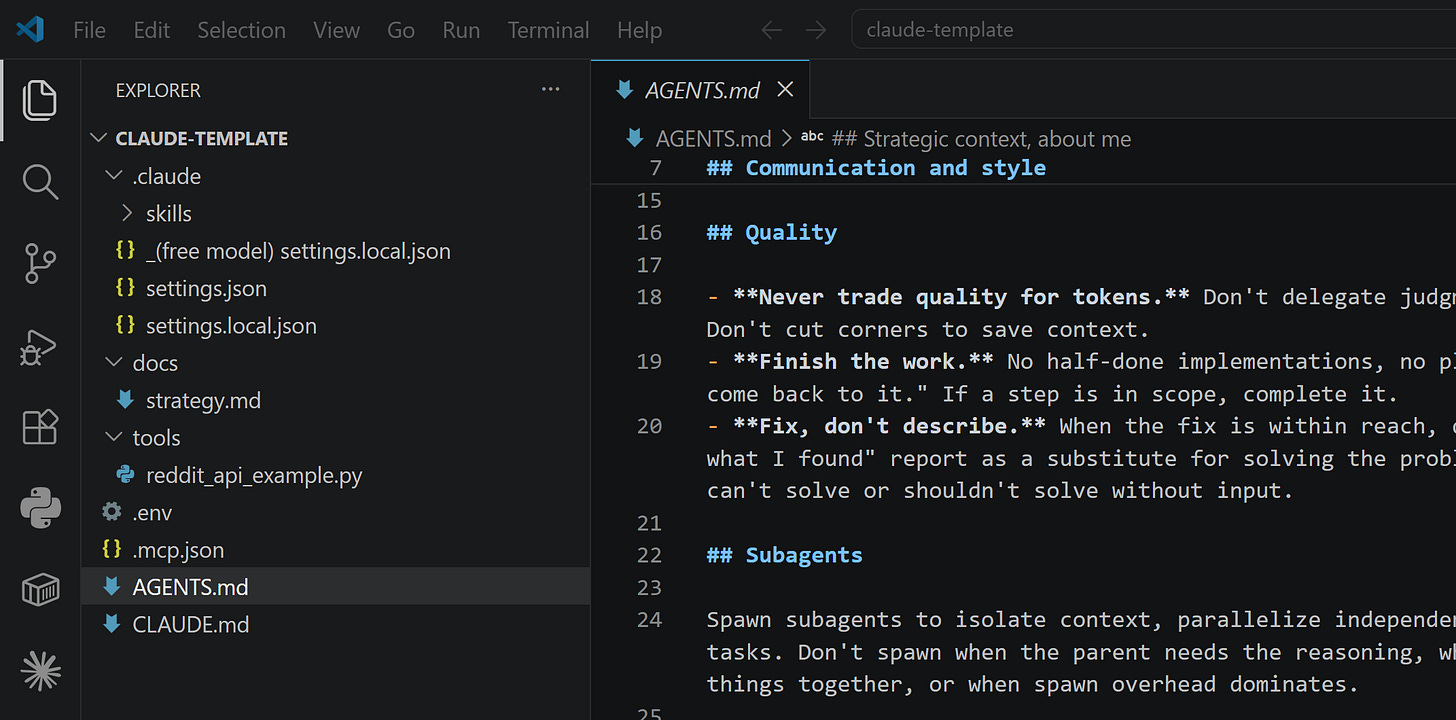The height and width of the screenshot is (720, 1456).
Task: Click '**Finish the work.**' text
Action: [x=863, y=361]
